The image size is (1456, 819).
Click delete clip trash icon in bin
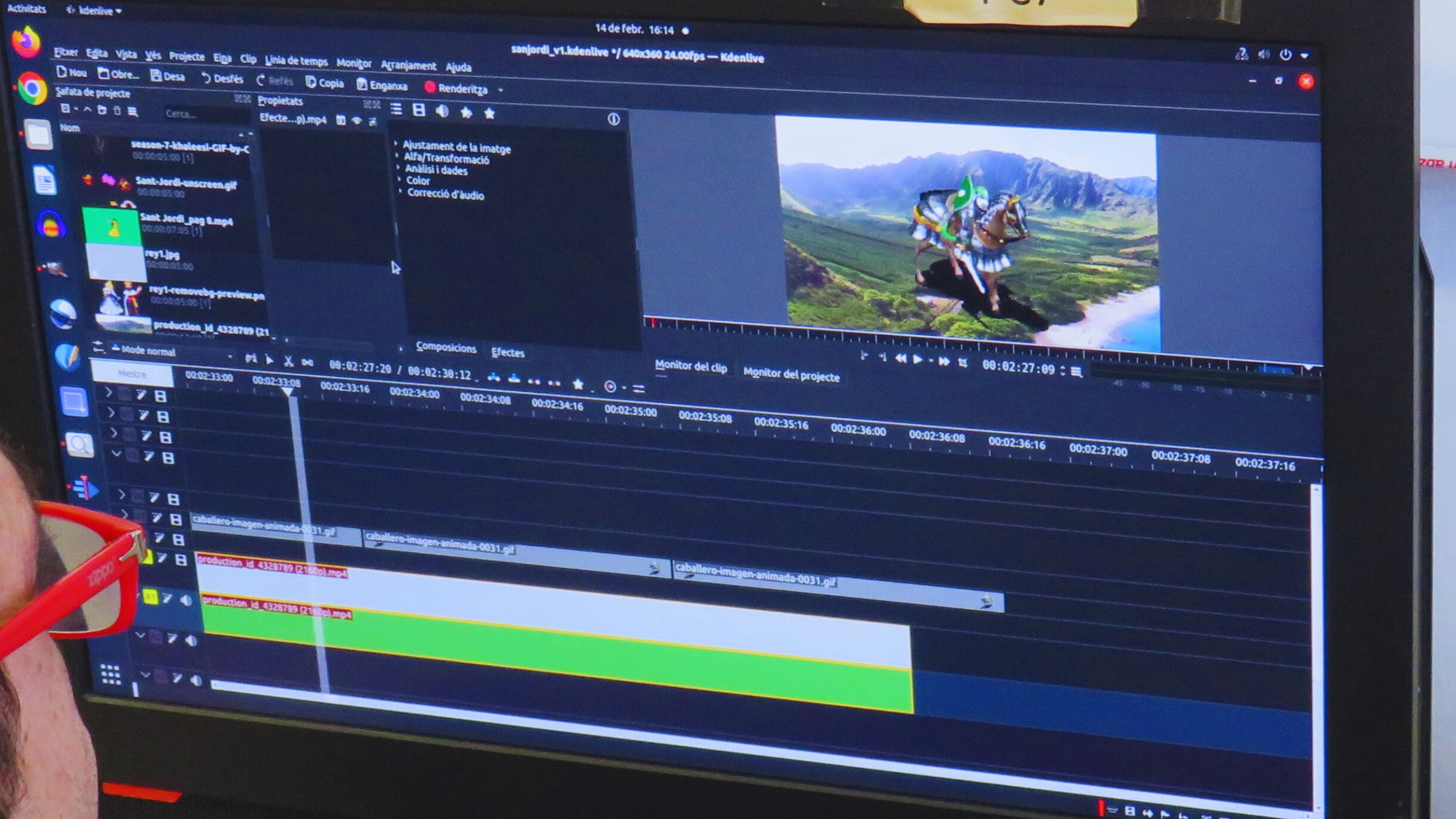(x=117, y=110)
